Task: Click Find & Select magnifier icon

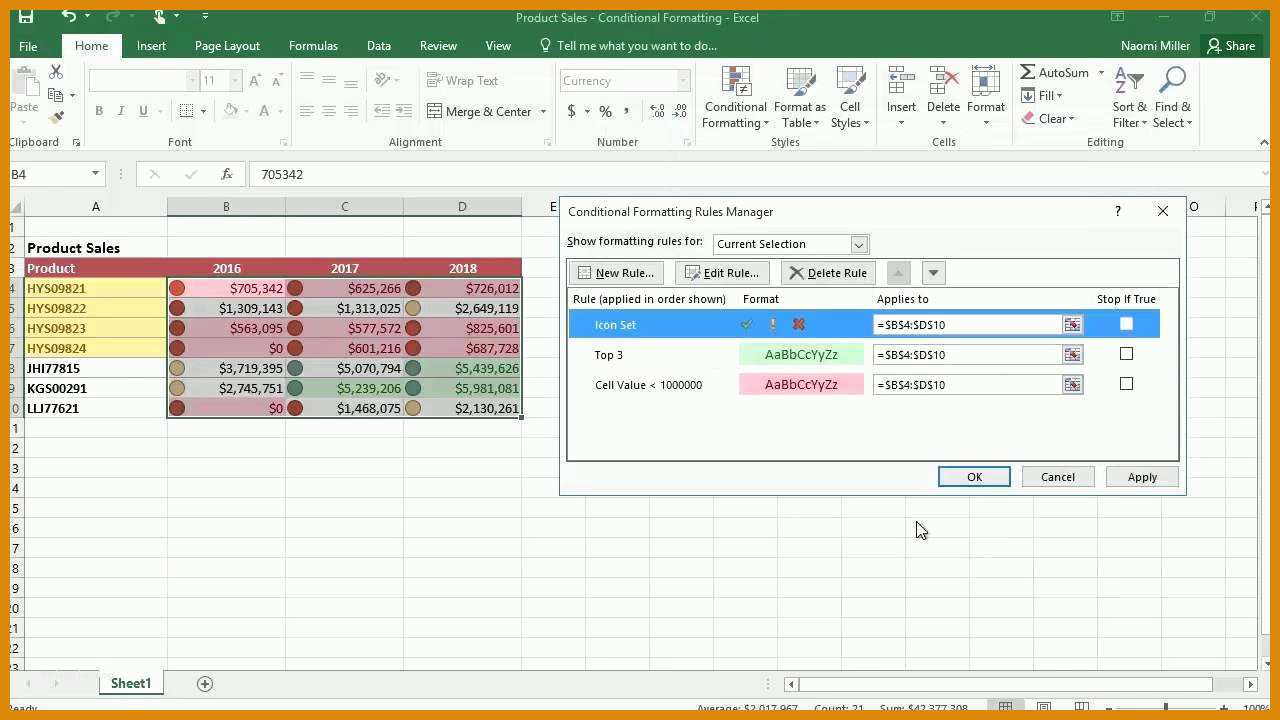Action: [x=1172, y=82]
